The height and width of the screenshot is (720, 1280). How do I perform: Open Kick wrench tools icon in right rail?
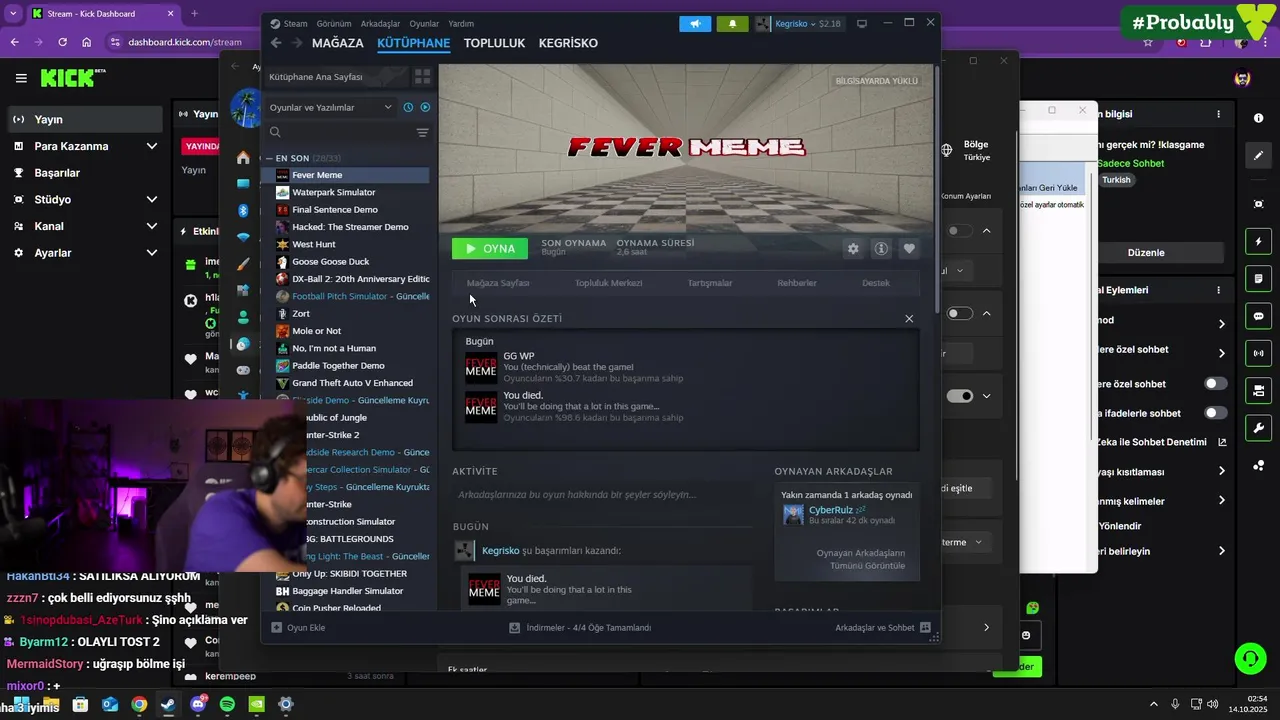point(1258,428)
